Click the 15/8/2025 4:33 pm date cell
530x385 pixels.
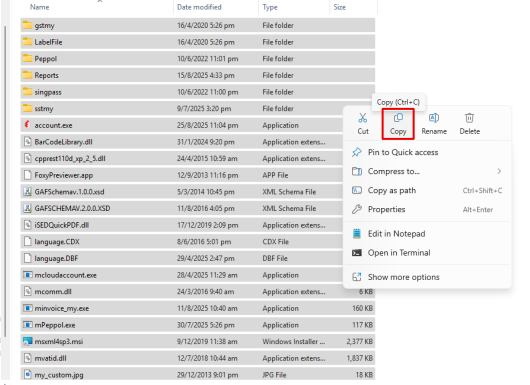[x=206, y=75]
